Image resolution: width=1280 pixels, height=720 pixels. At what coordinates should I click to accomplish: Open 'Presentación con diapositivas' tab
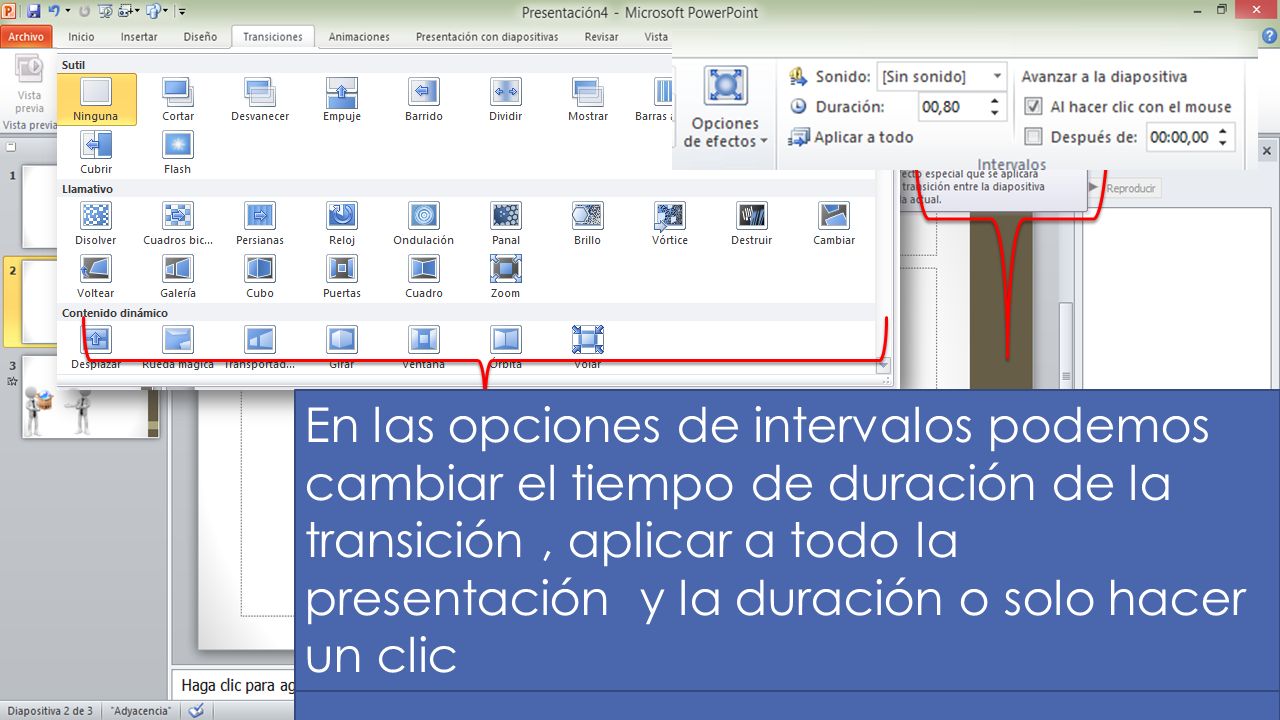pyautogui.click(x=487, y=37)
